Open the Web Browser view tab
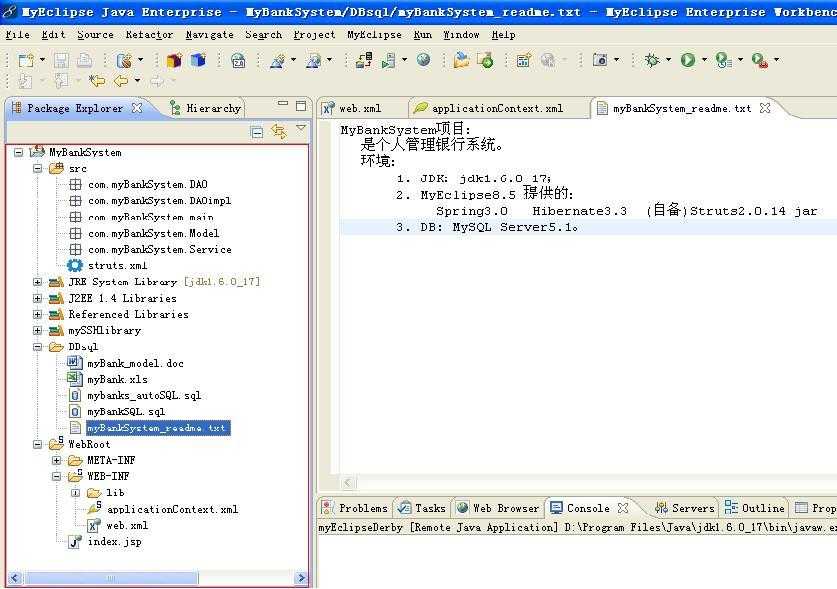Screen dimensions: 837x589 498,508
